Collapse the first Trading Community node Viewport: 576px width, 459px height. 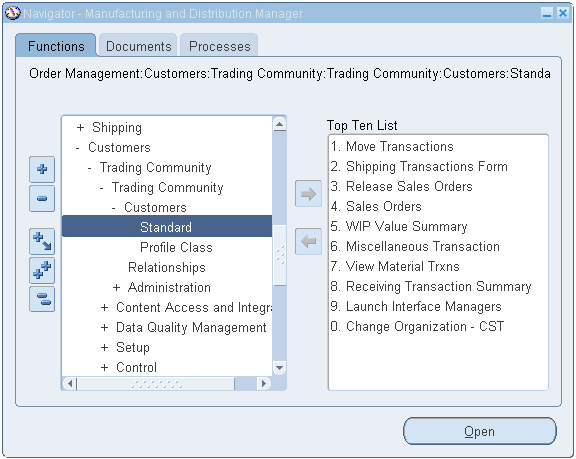(x=90, y=168)
